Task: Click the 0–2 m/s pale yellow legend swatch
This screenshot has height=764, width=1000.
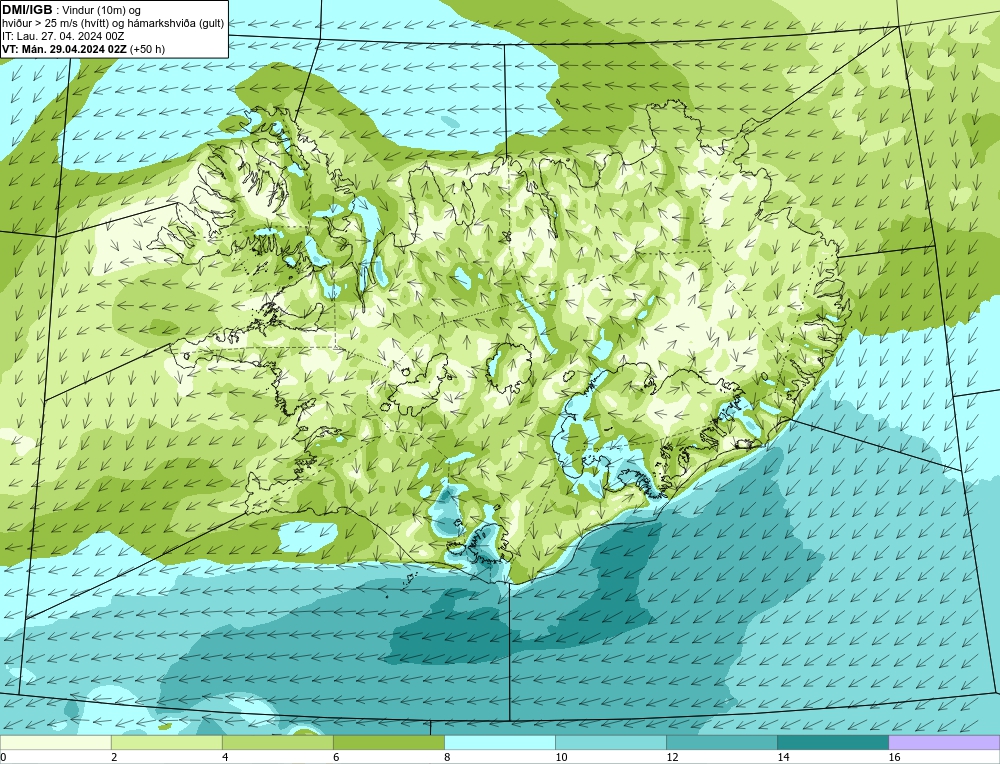Action: pos(55,742)
